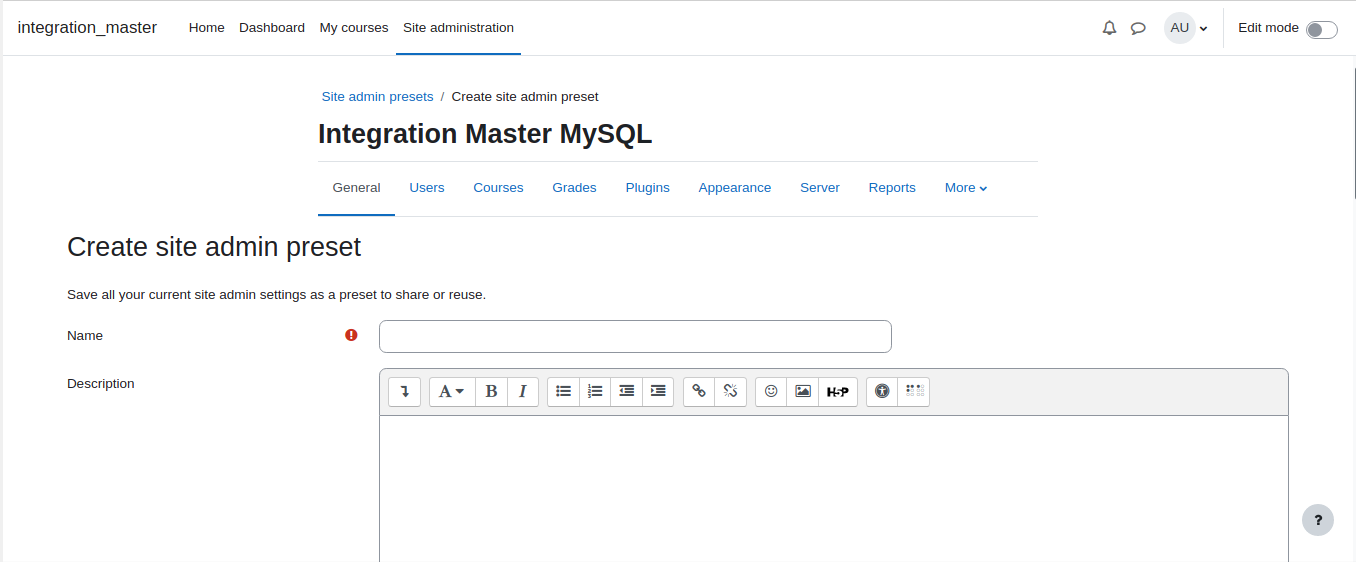Apply italic formatting in Description editor
Screen dimensions: 1356x562
click(x=523, y=392)
